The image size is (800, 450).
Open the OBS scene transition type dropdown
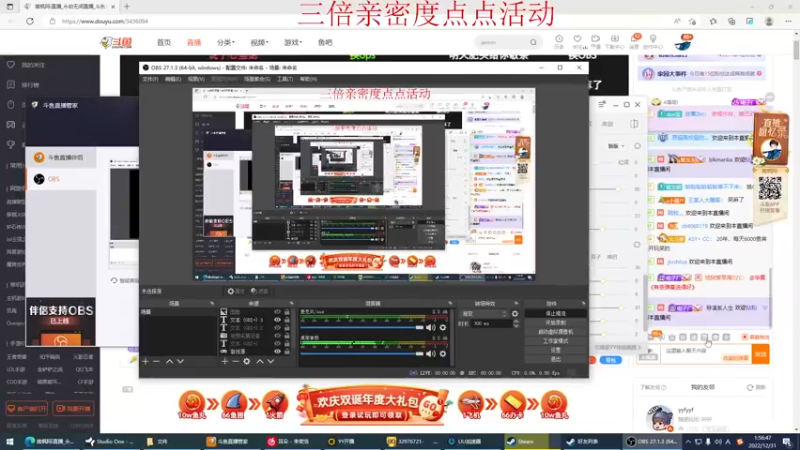pyautogui.click(x=484, y=314)
